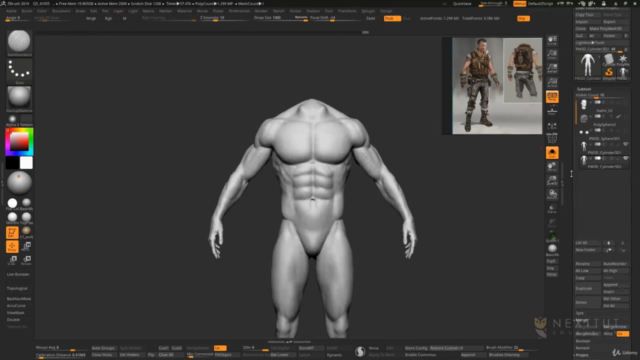The width and height of the screenshot is (640, 360).
Task: Toggle eye visibility of PM3D_Cylinder3D1 subtool
Action: point(626,144)
